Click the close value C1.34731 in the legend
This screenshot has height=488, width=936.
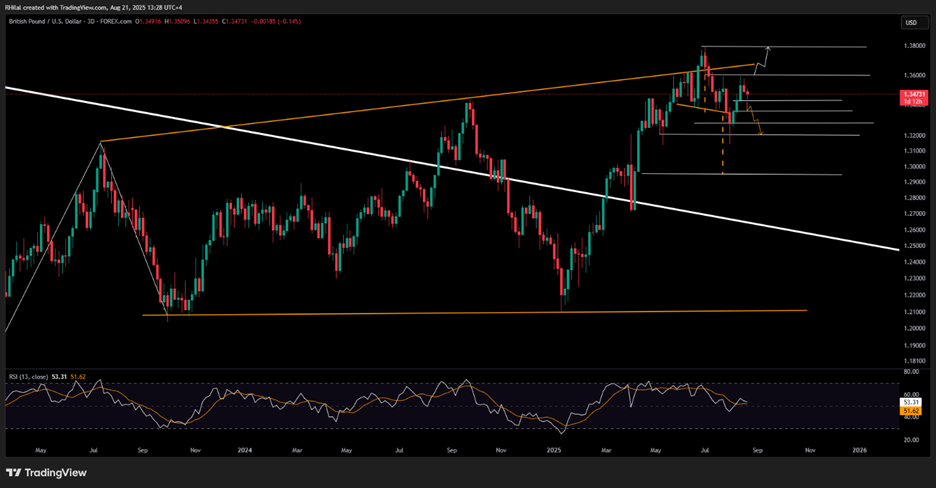pyautogui.click(x=235, y=21)
